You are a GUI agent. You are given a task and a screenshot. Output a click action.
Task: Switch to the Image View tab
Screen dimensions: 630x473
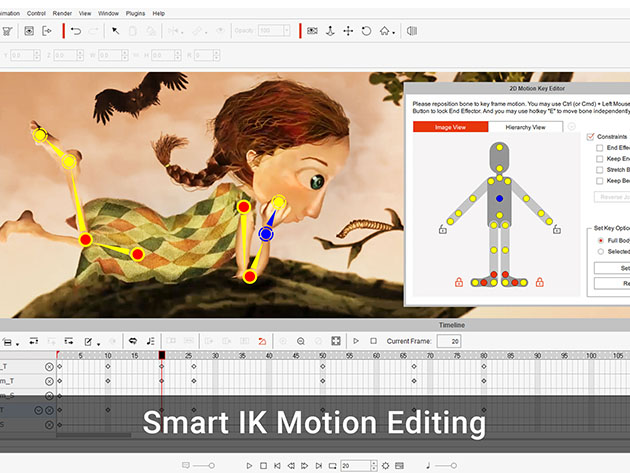(450, 127)
